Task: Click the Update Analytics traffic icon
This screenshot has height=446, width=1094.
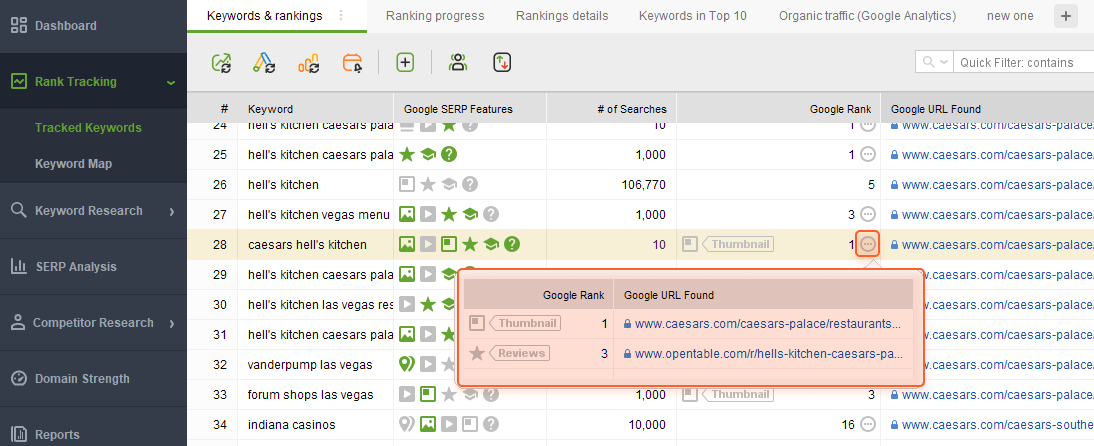Action: [x=309, y=63]
